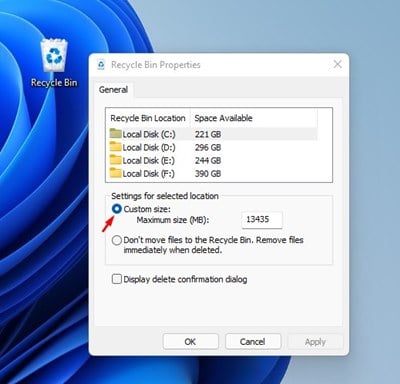Viewport: 400px width, 384px height.
Task: Select the 244 GB space value
Action: click(x=208, y=160)
